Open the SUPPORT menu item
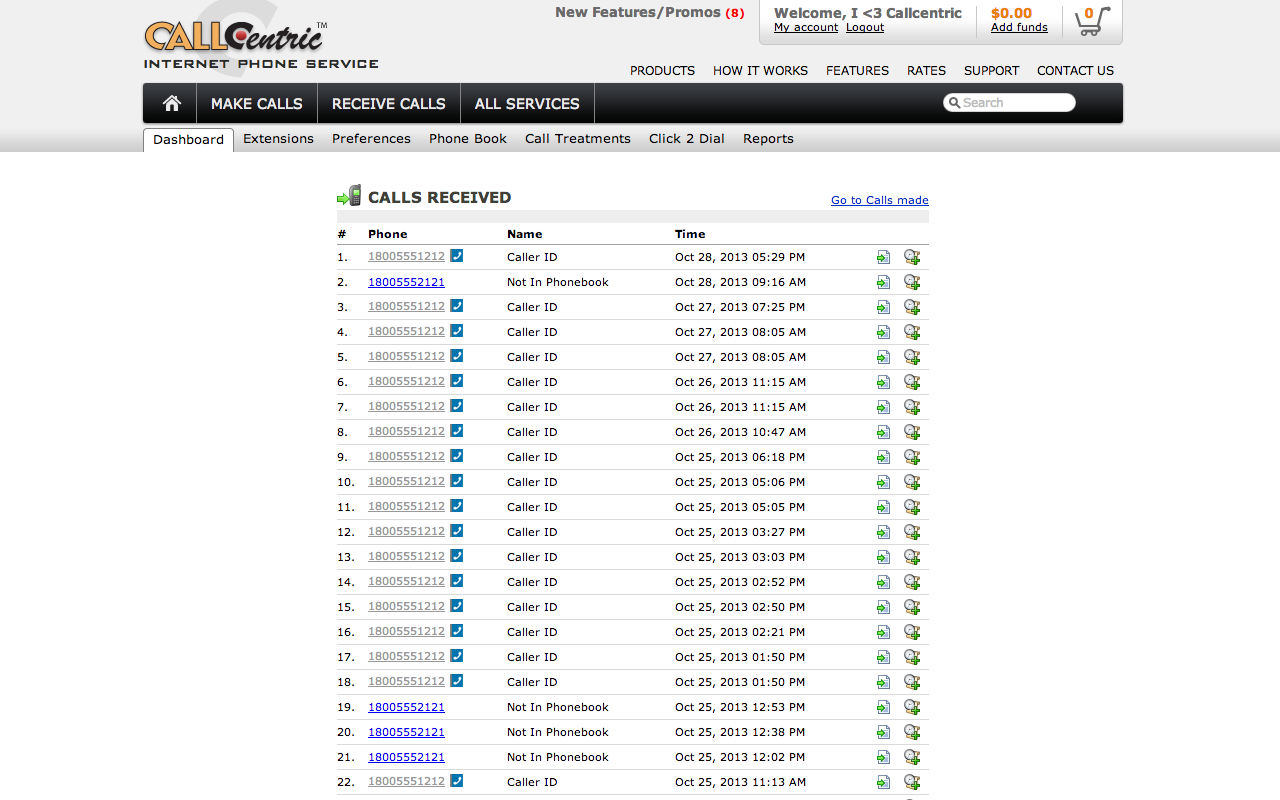This screenshot has width=1280, height=800. [x=991, y=70]
